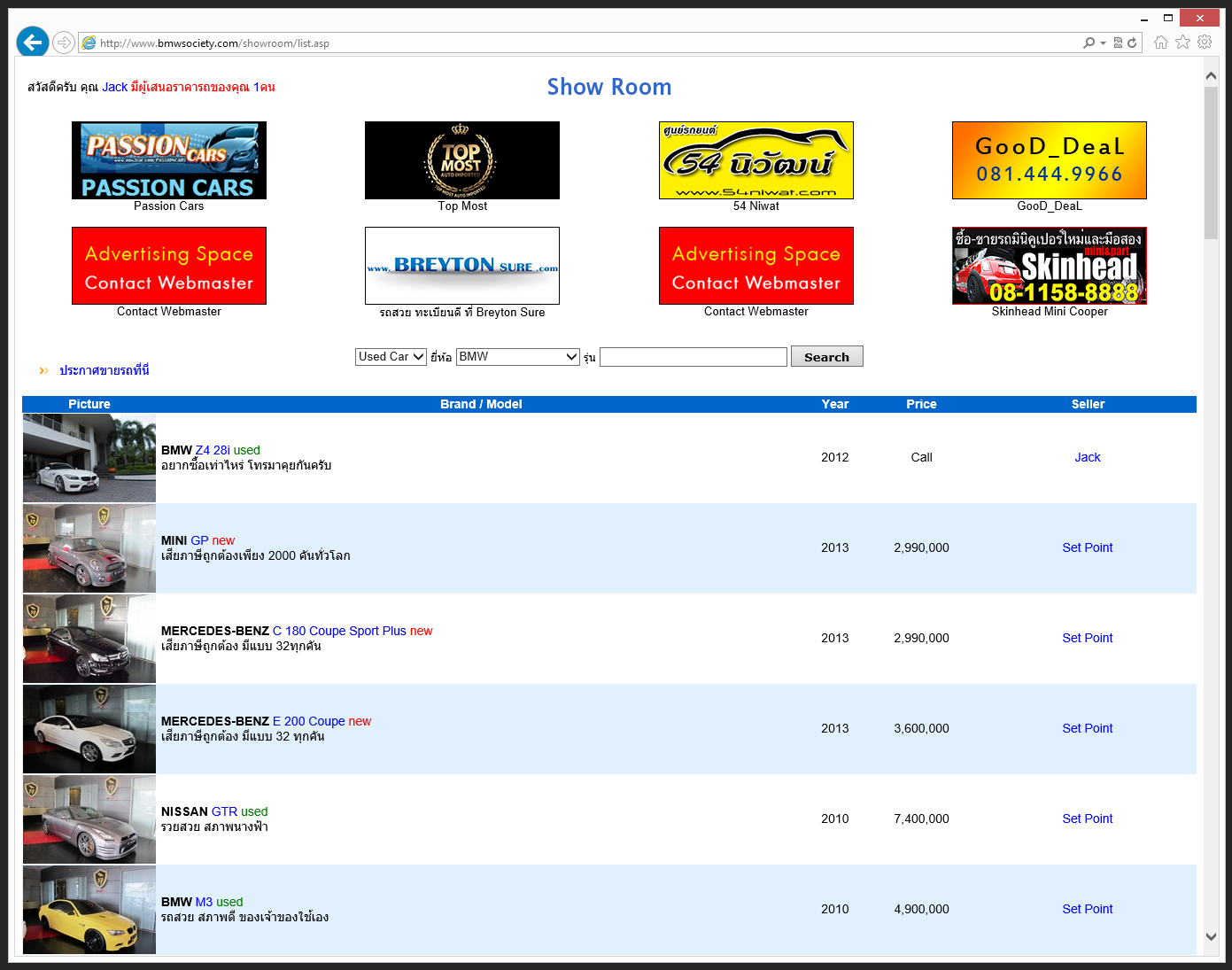Open the Z4 28i model link
The width and height of the screenshot is (1232, 970).
213,450
